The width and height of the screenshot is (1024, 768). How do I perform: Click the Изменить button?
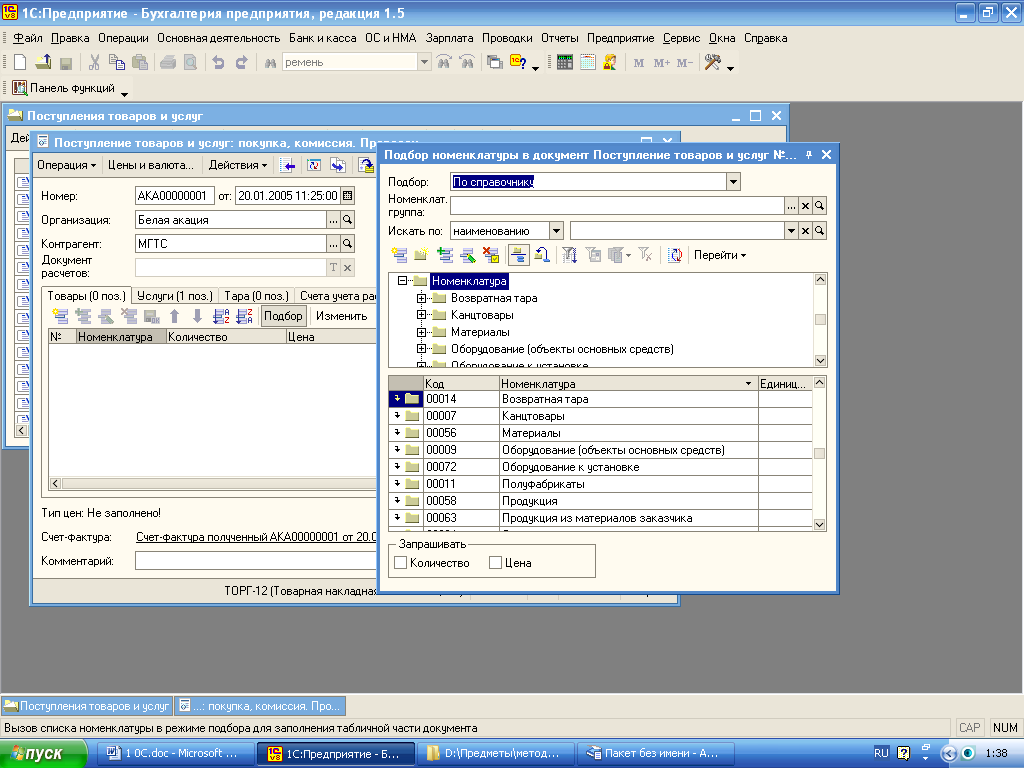[342, 316]
